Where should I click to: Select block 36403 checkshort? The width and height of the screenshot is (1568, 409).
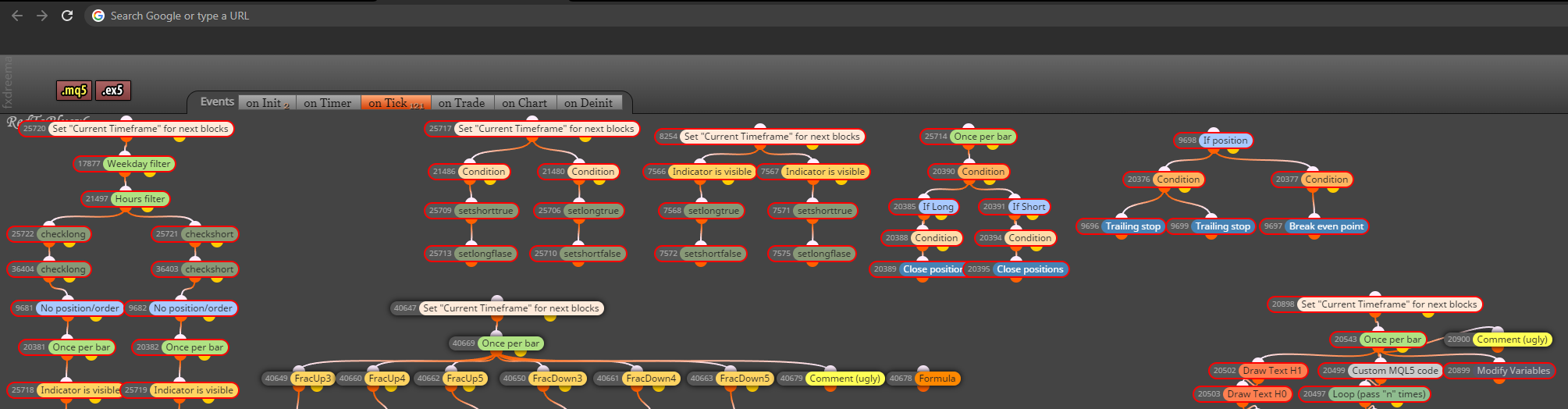pos(195,269)
